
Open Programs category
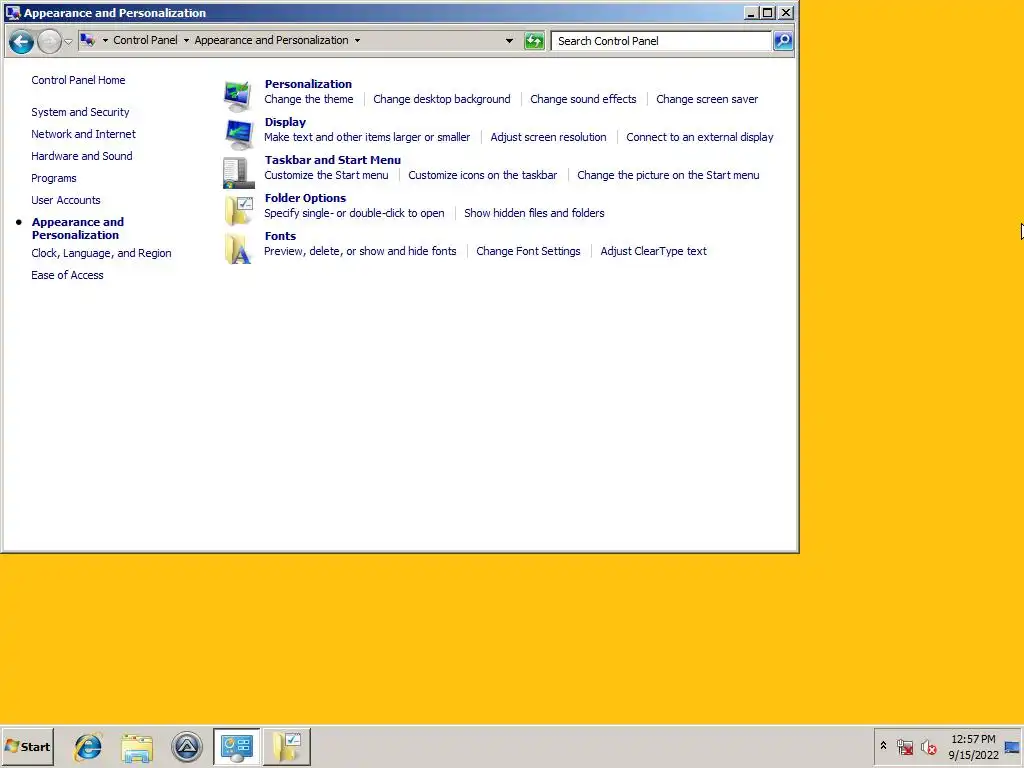[x=54, y=178]
